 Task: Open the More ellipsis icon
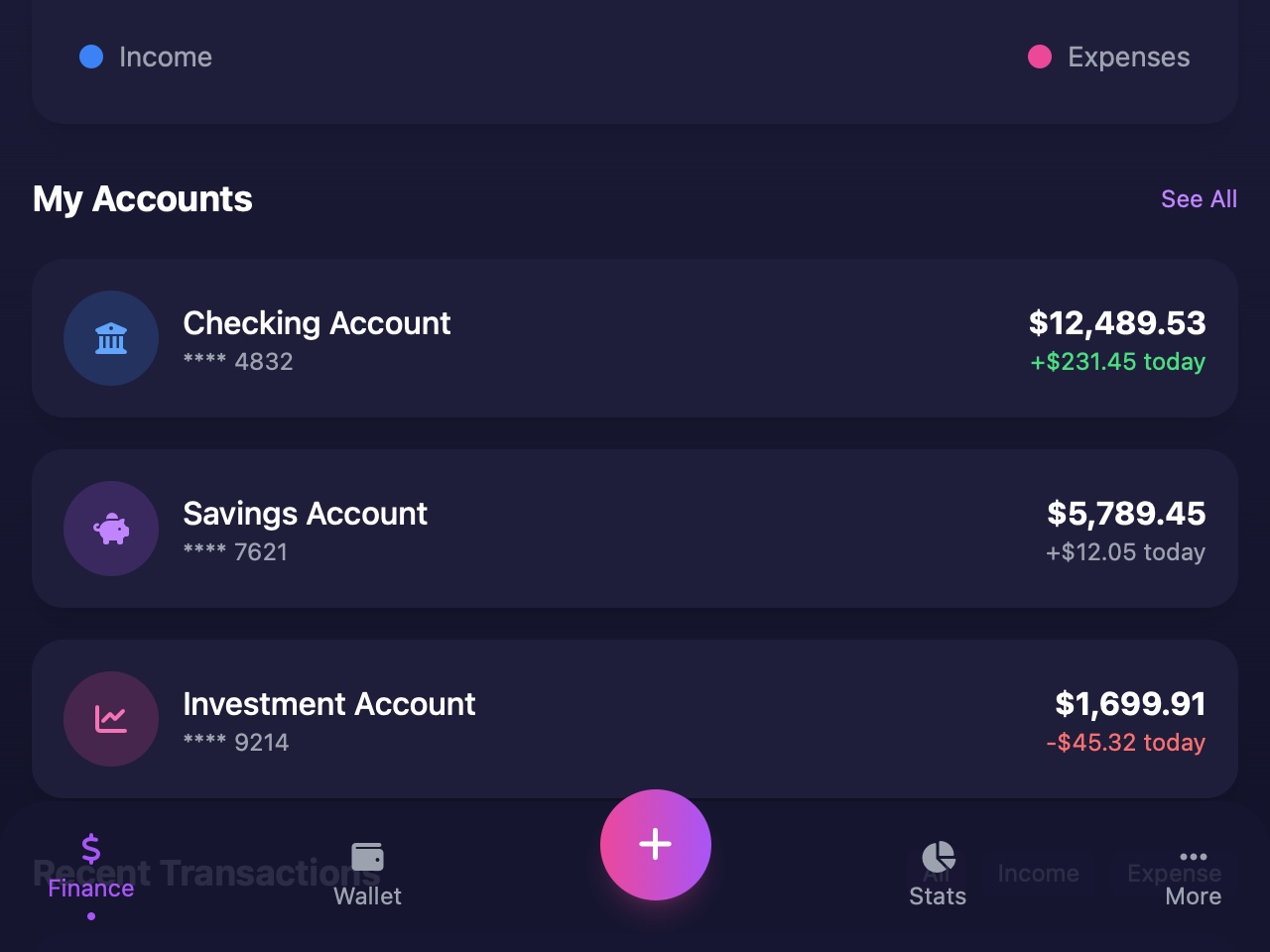point(1194,855)
